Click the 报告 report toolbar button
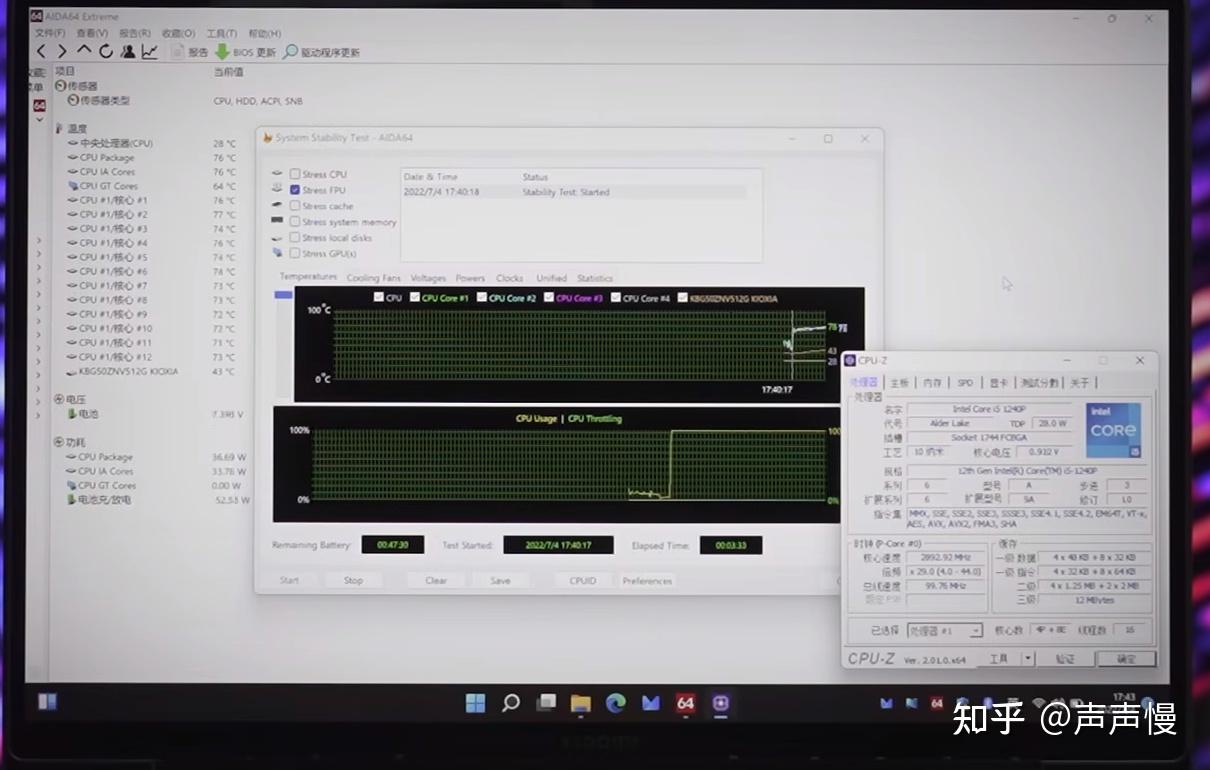Screen dimensions: 1210x770 tap(189, 52)
